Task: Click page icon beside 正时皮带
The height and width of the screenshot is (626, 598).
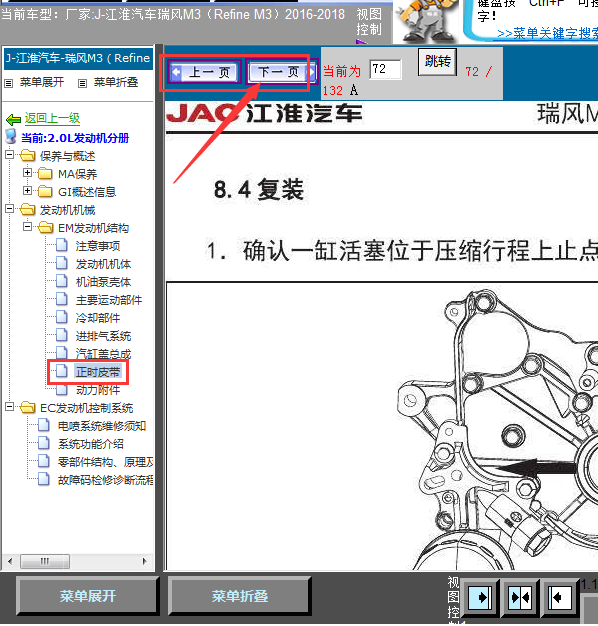Action: (61, 371)
